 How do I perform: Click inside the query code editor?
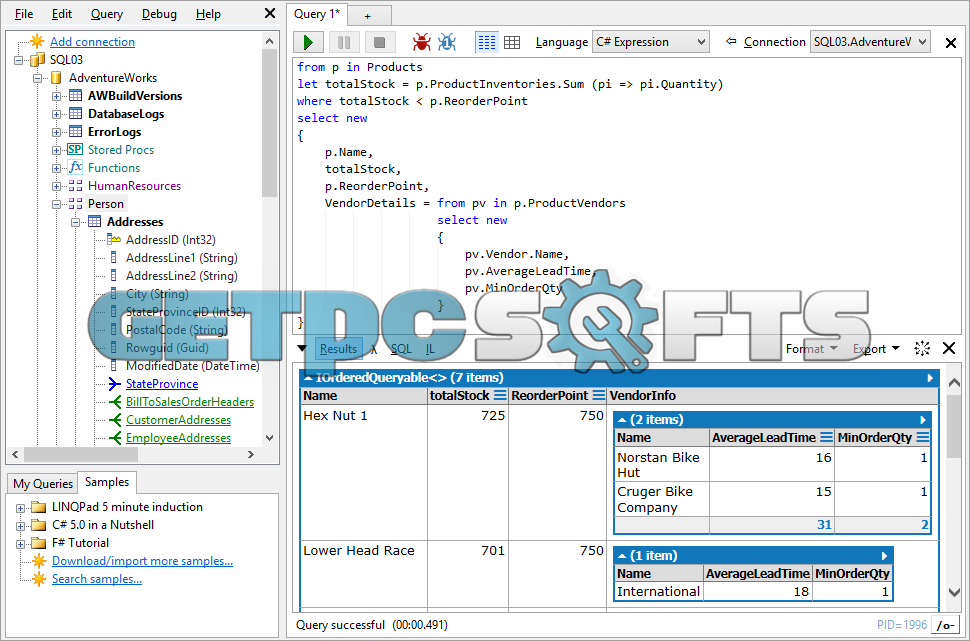(625, 195)
